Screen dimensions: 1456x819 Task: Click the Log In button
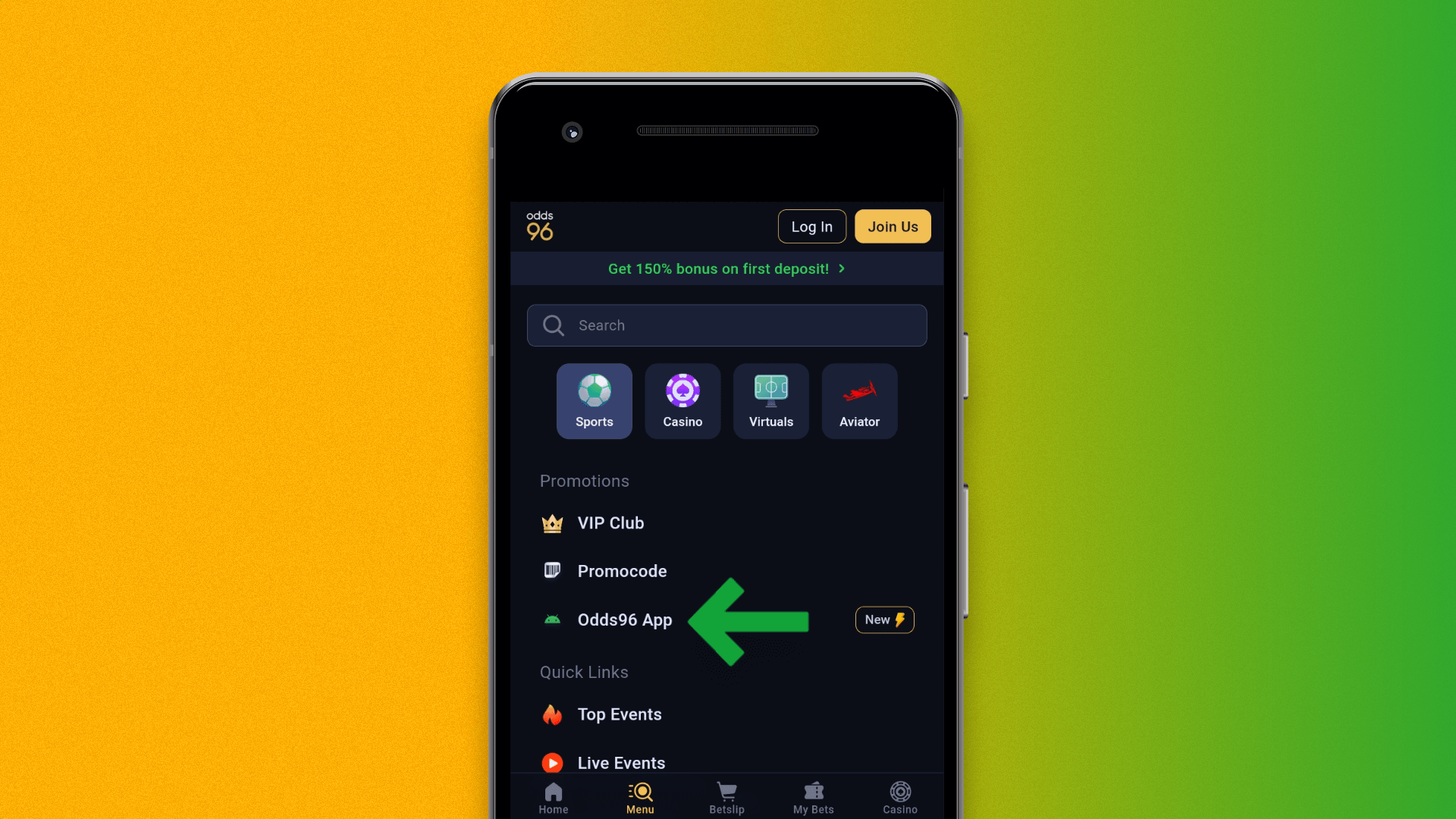[812, 226]
